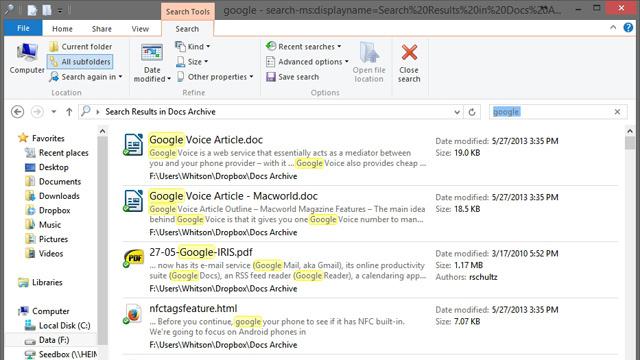This screenshot has height=360, width=640.
Task: Click the address bar search magnifier icon
Action: click(x=85, y=111)
